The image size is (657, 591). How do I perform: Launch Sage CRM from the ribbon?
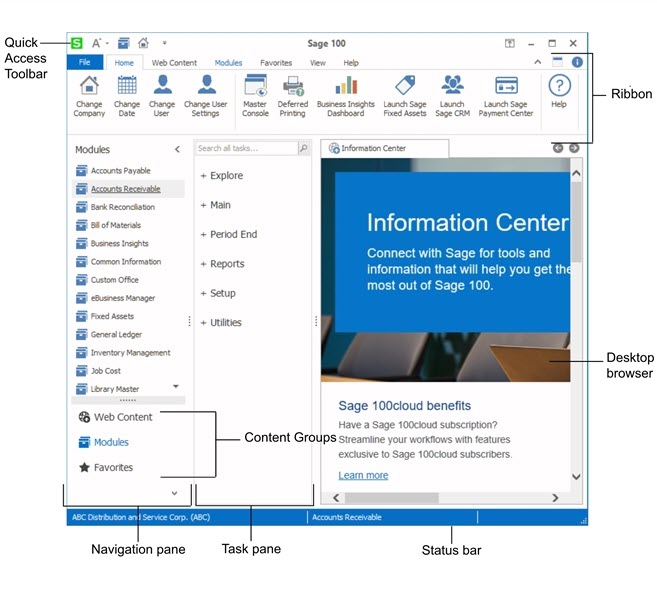click(452, 87)
